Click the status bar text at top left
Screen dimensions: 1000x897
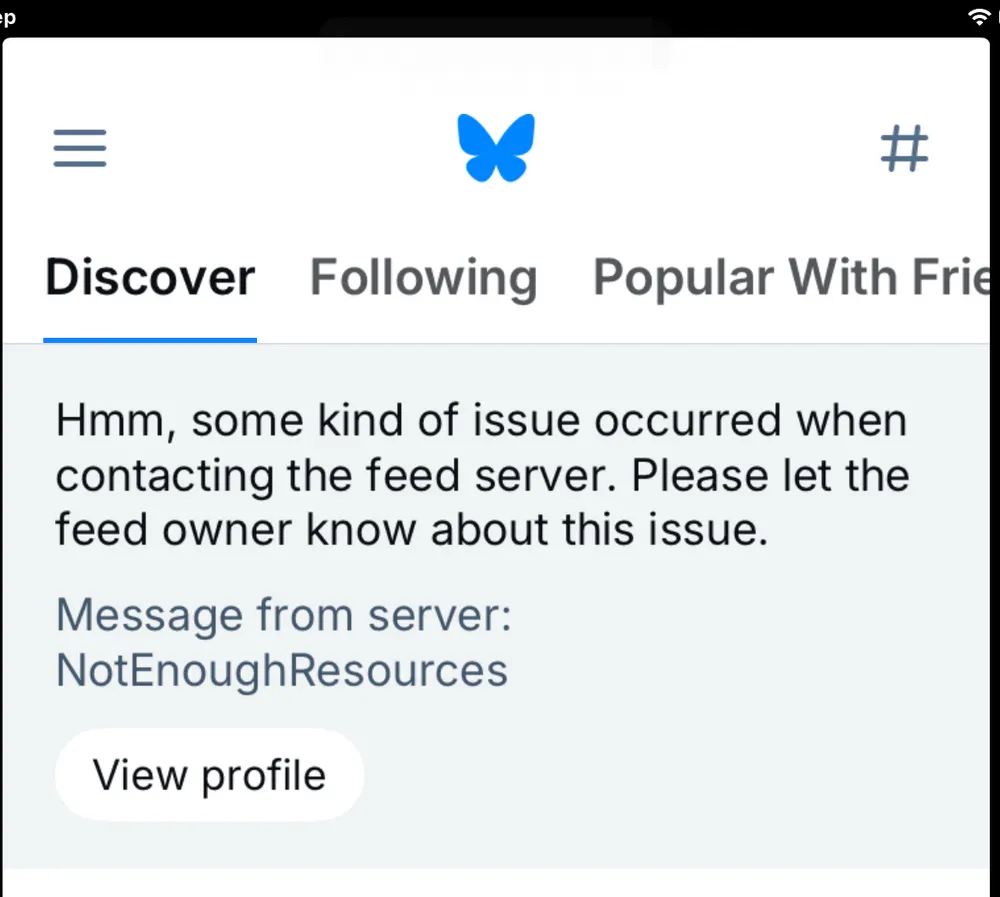click(8, 17)
